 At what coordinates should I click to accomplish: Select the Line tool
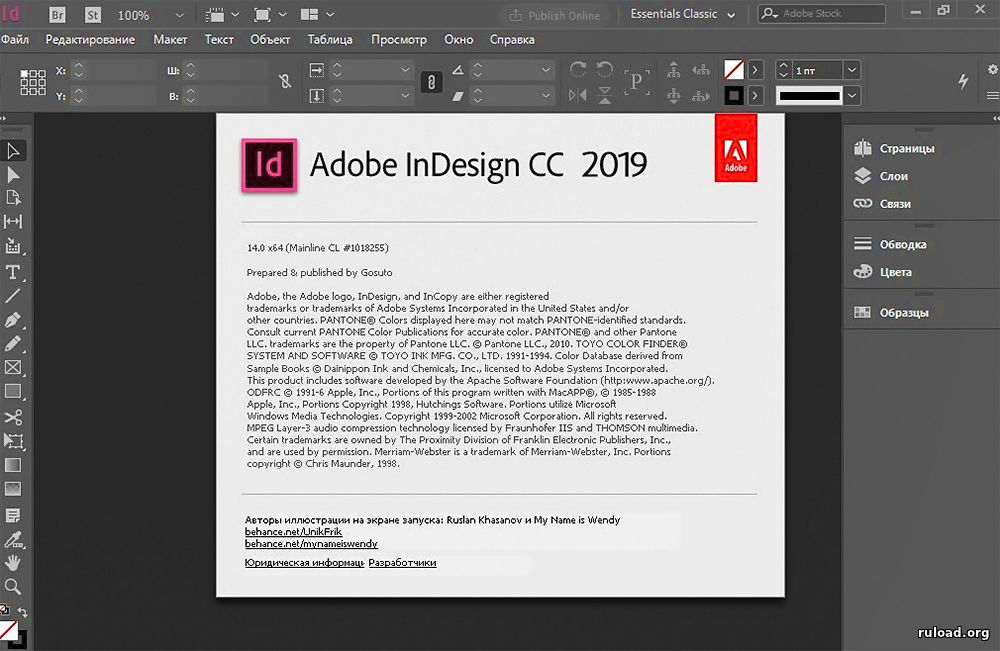coord(13,296)
